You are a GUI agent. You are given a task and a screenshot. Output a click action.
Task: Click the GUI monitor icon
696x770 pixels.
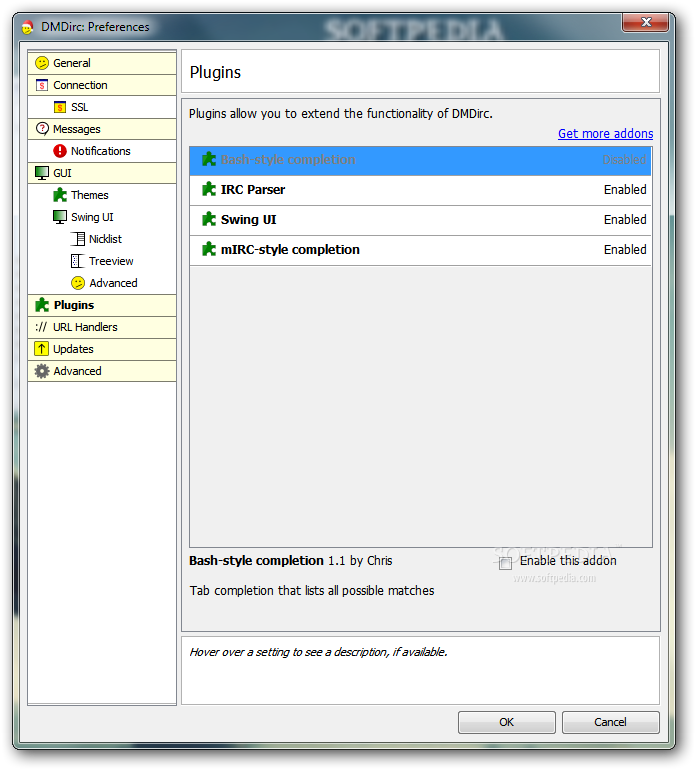[x=42, y=173]
